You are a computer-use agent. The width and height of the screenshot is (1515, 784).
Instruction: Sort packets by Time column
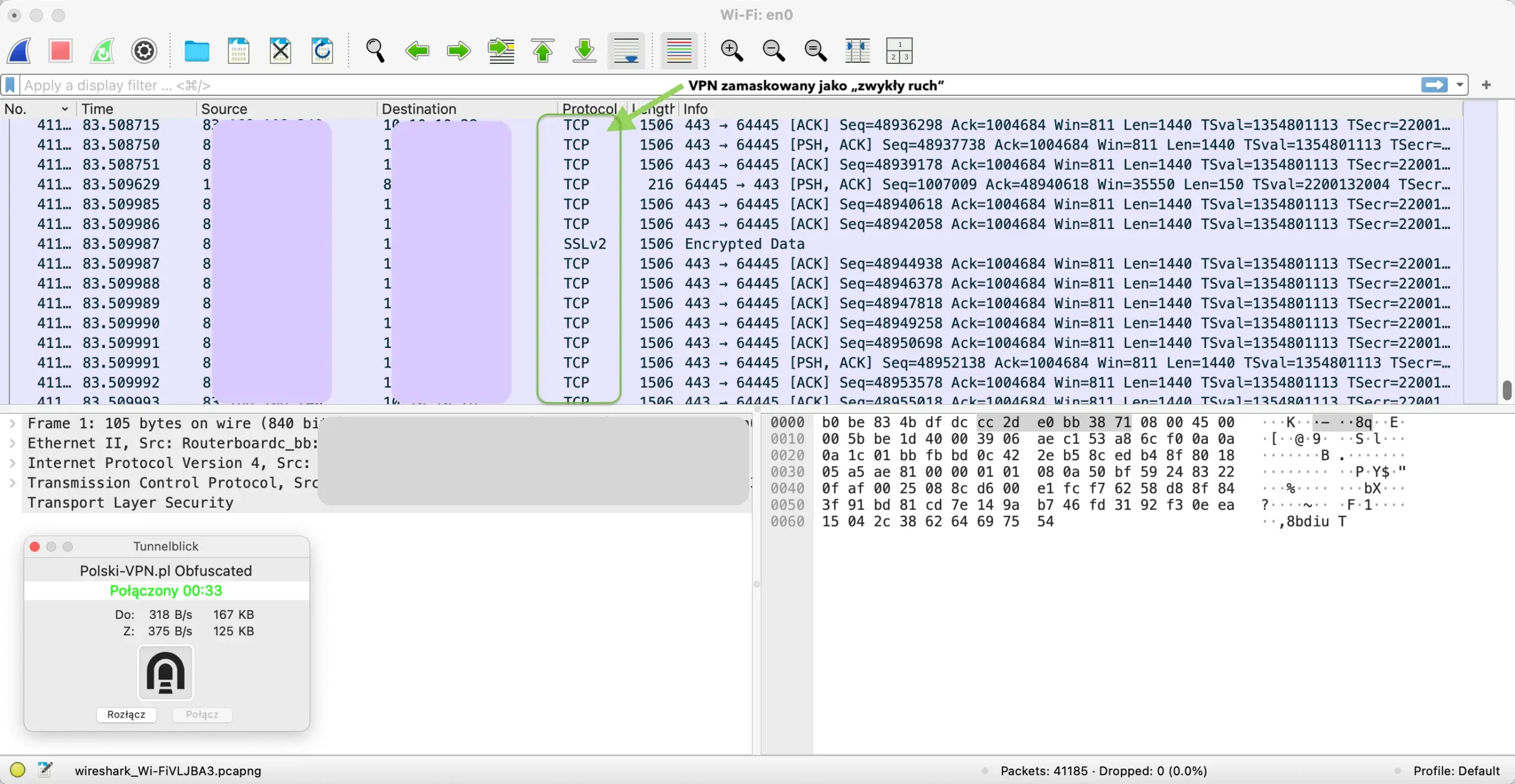tap(137, 109)
